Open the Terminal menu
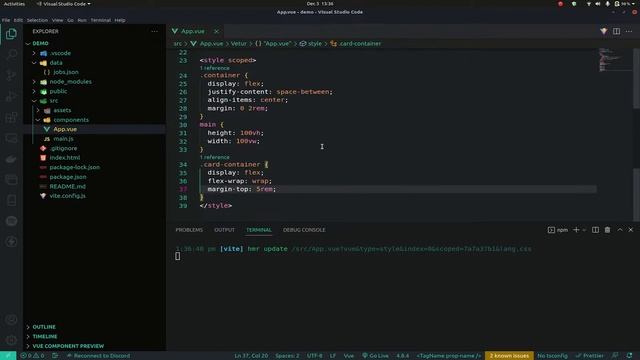This screenshot has width=640, height=360. pyautogui.click(x=100, y=20)
